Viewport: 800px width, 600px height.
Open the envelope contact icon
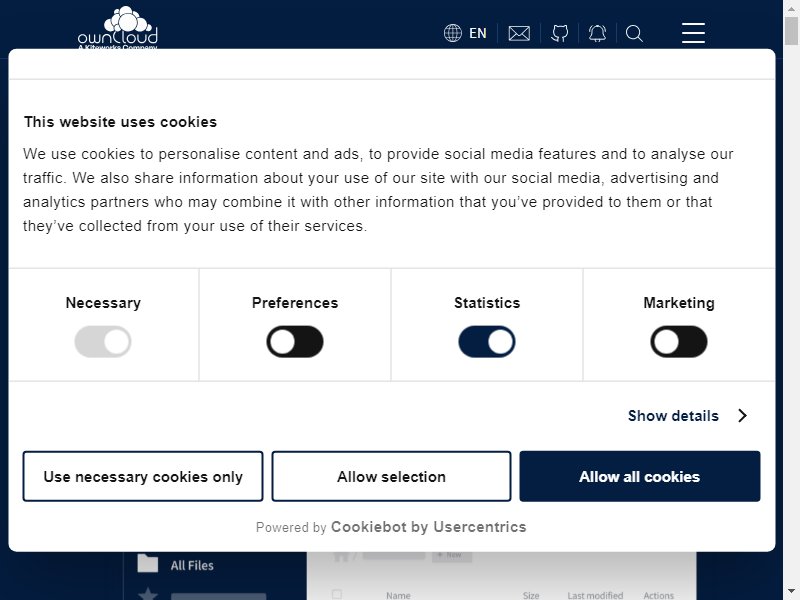(x=519, y=34)
